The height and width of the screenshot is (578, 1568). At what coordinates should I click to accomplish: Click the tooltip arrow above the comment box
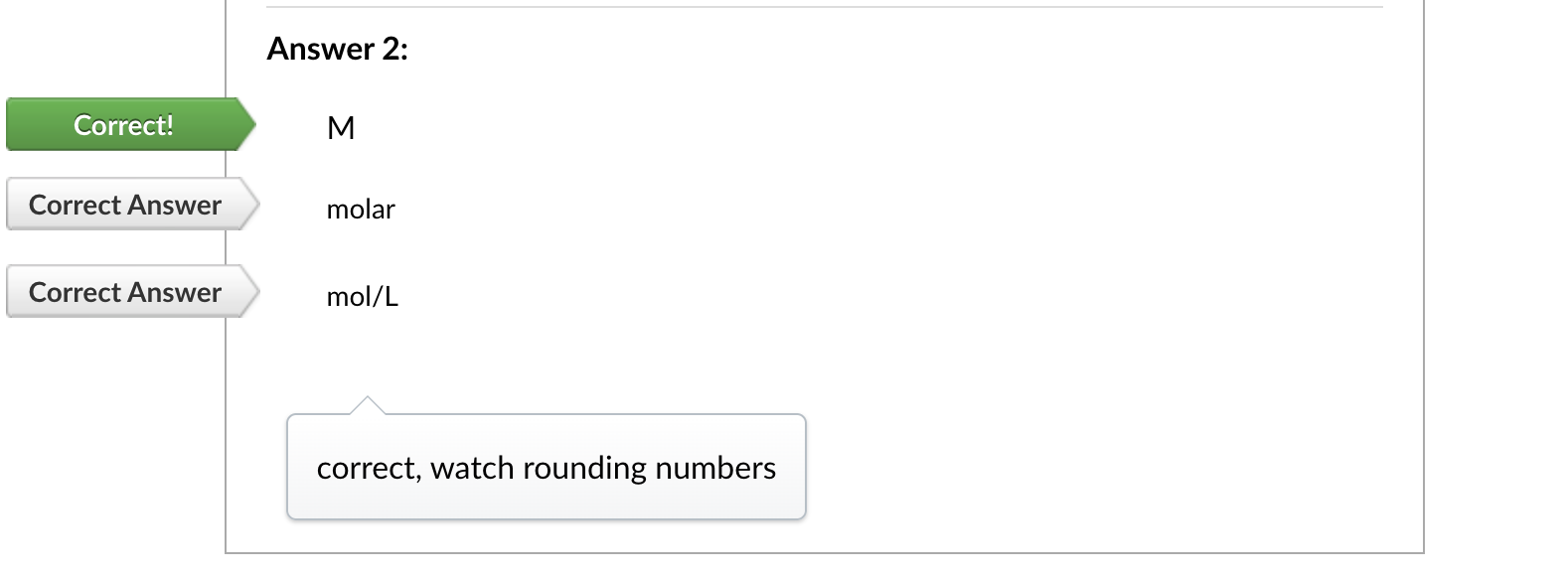(366, 402)
